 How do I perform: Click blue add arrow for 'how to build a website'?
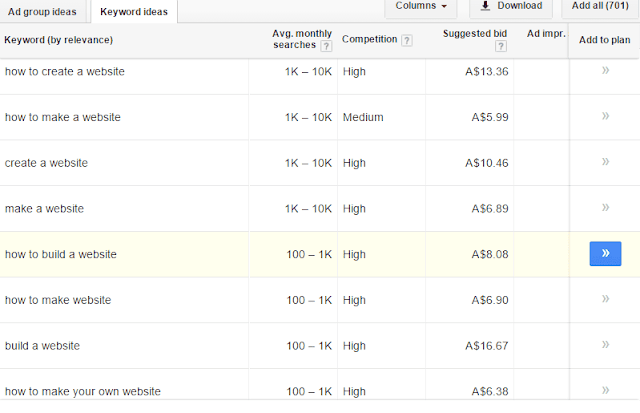tap(605, 253)
